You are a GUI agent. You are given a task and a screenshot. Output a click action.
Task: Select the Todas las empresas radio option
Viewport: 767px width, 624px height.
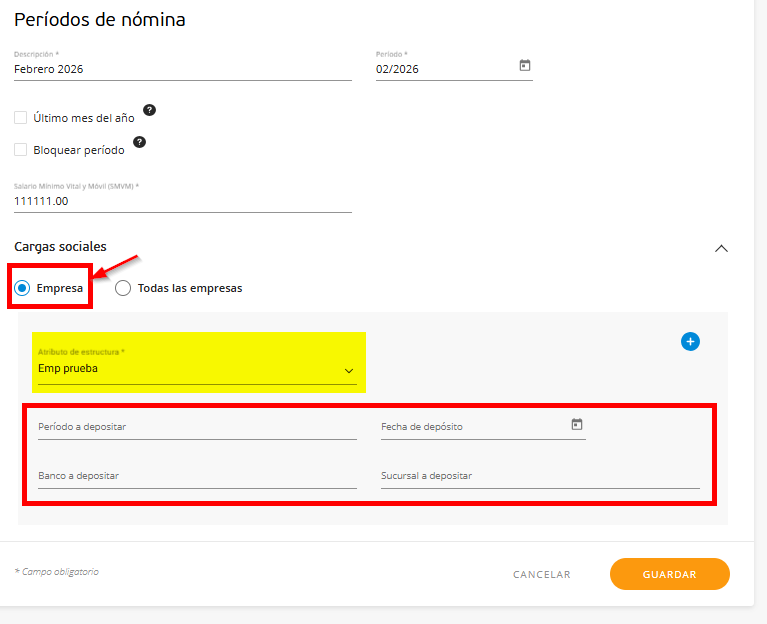pos(124,288)
